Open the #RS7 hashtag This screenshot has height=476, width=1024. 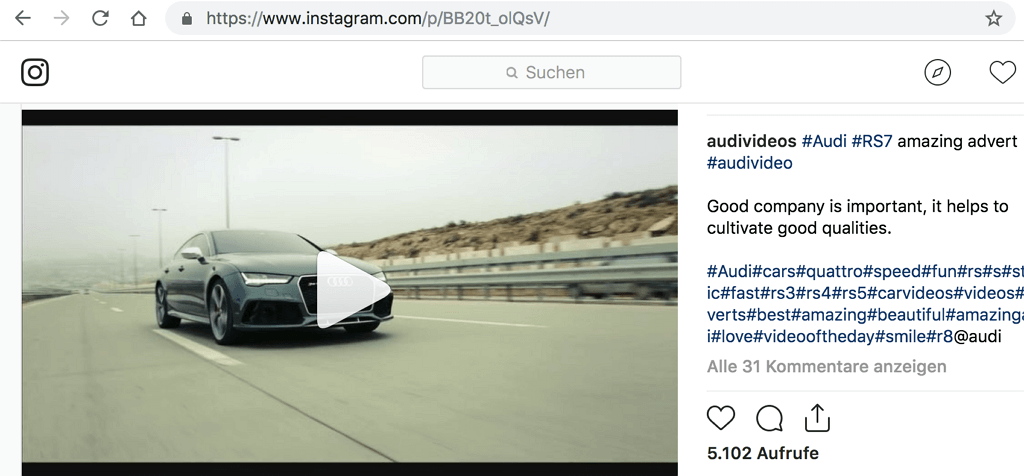872,141
